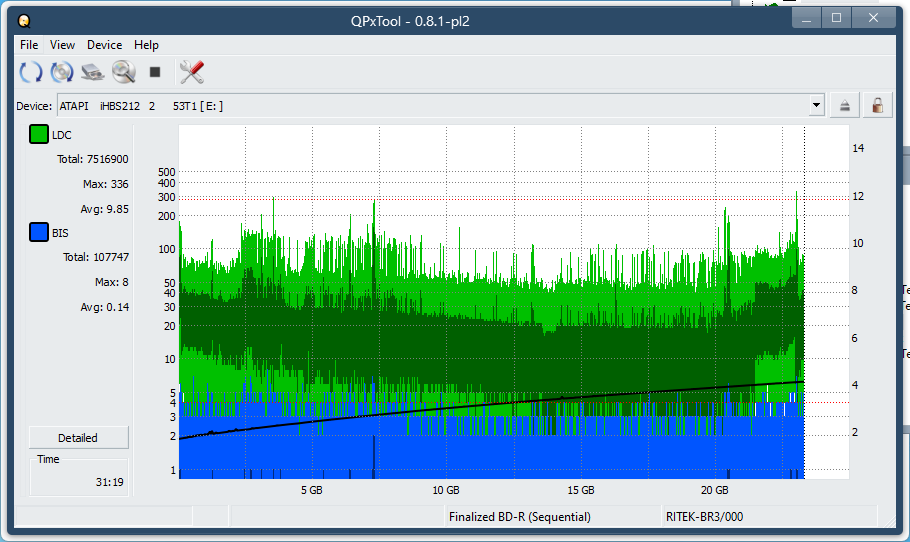Click the 5 GB axis label

click(312, 490)
